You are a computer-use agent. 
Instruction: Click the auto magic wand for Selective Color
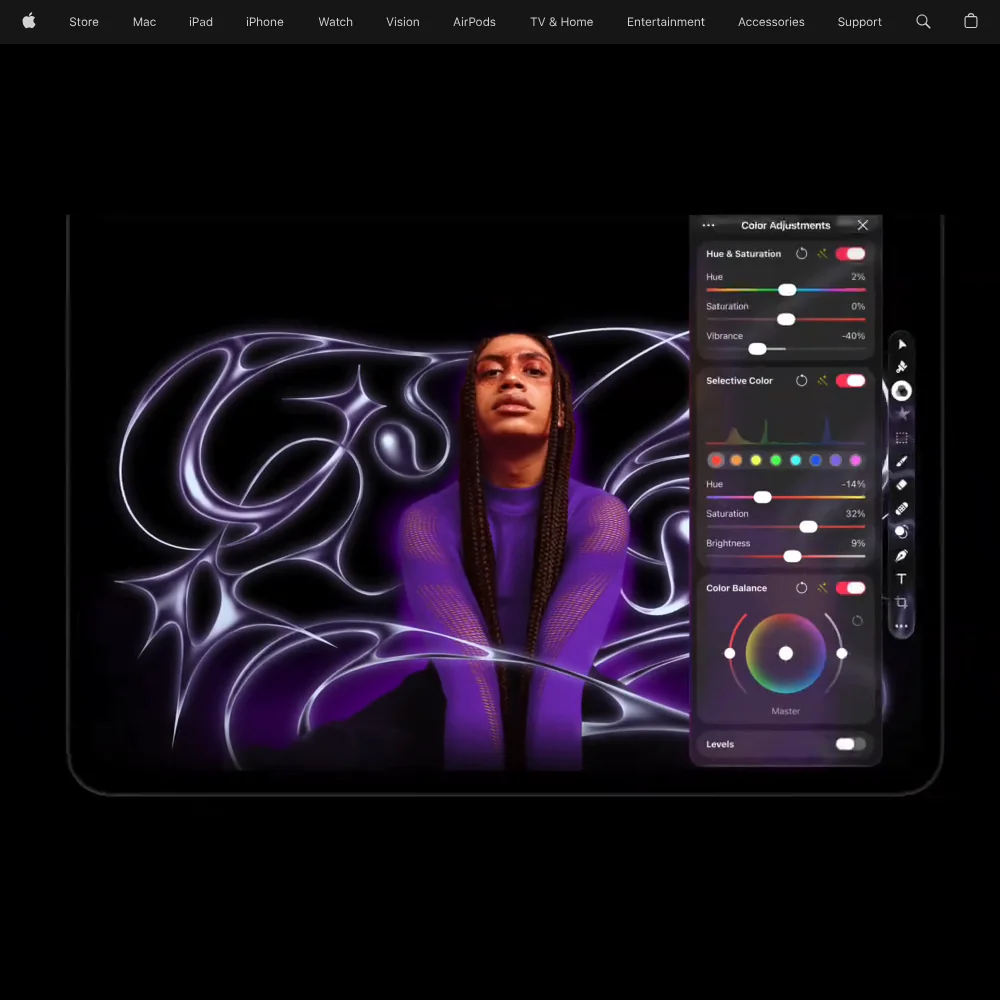[823, 381]
